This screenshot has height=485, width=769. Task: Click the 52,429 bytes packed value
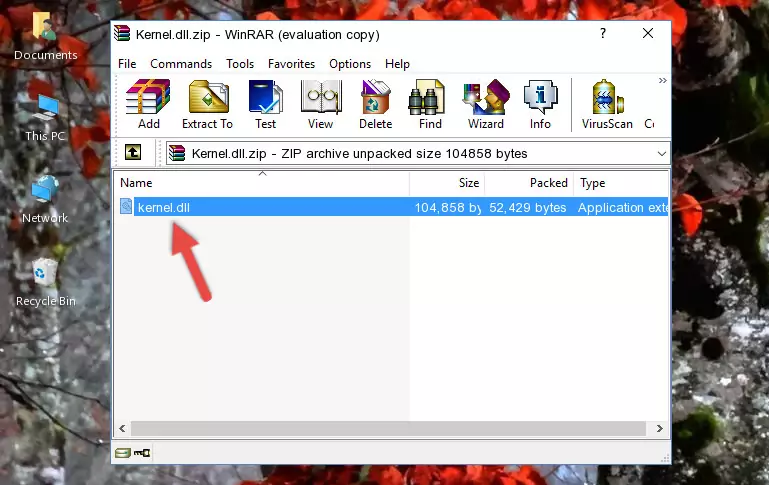tap(528, 207)
